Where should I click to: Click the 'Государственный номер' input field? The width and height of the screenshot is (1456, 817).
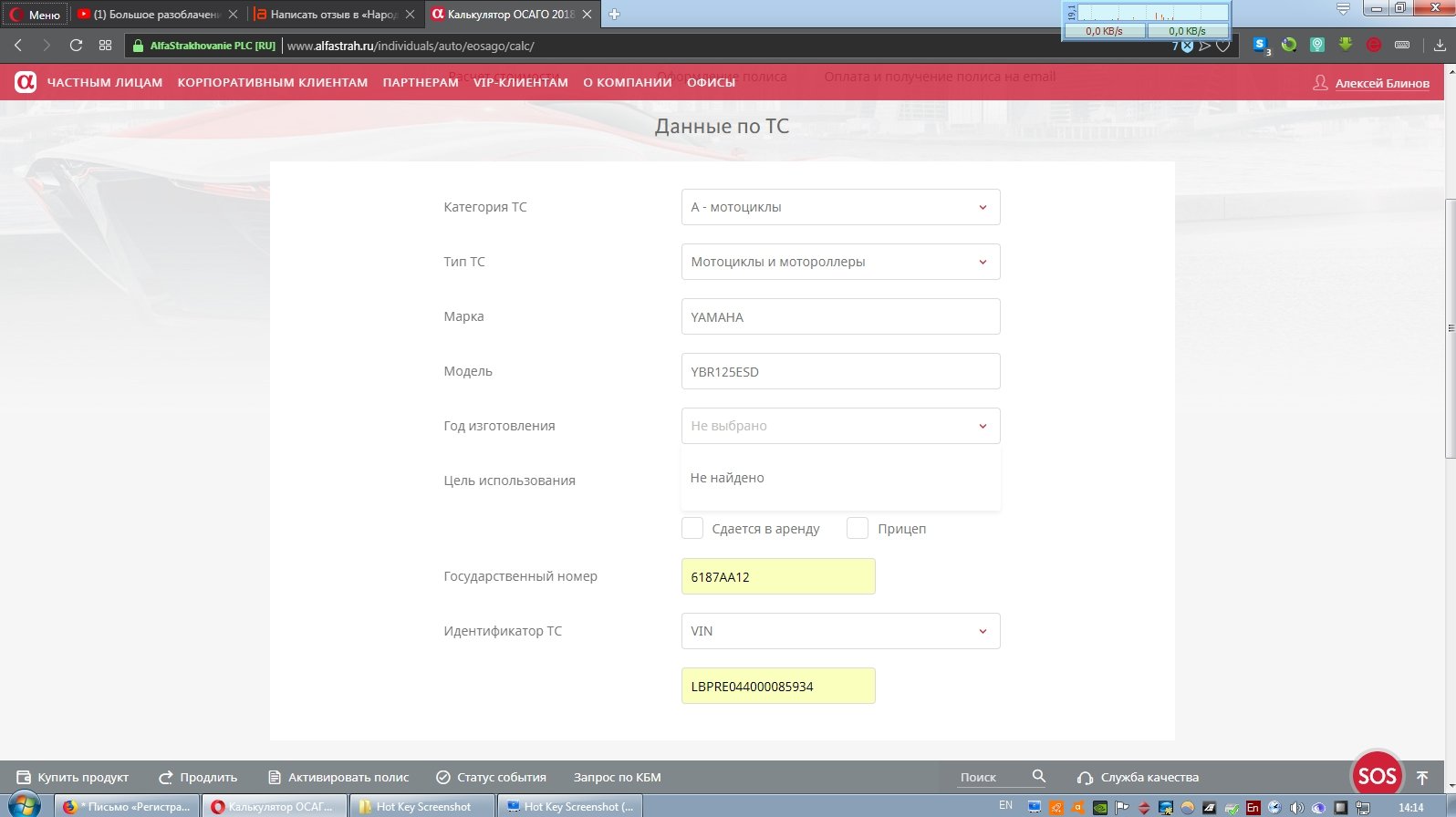pos(777,576)
